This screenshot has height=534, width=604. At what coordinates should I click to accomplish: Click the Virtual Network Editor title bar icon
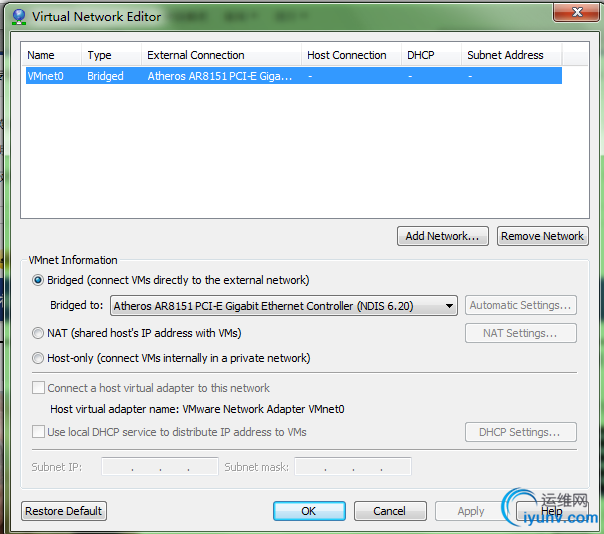point(19,17)
